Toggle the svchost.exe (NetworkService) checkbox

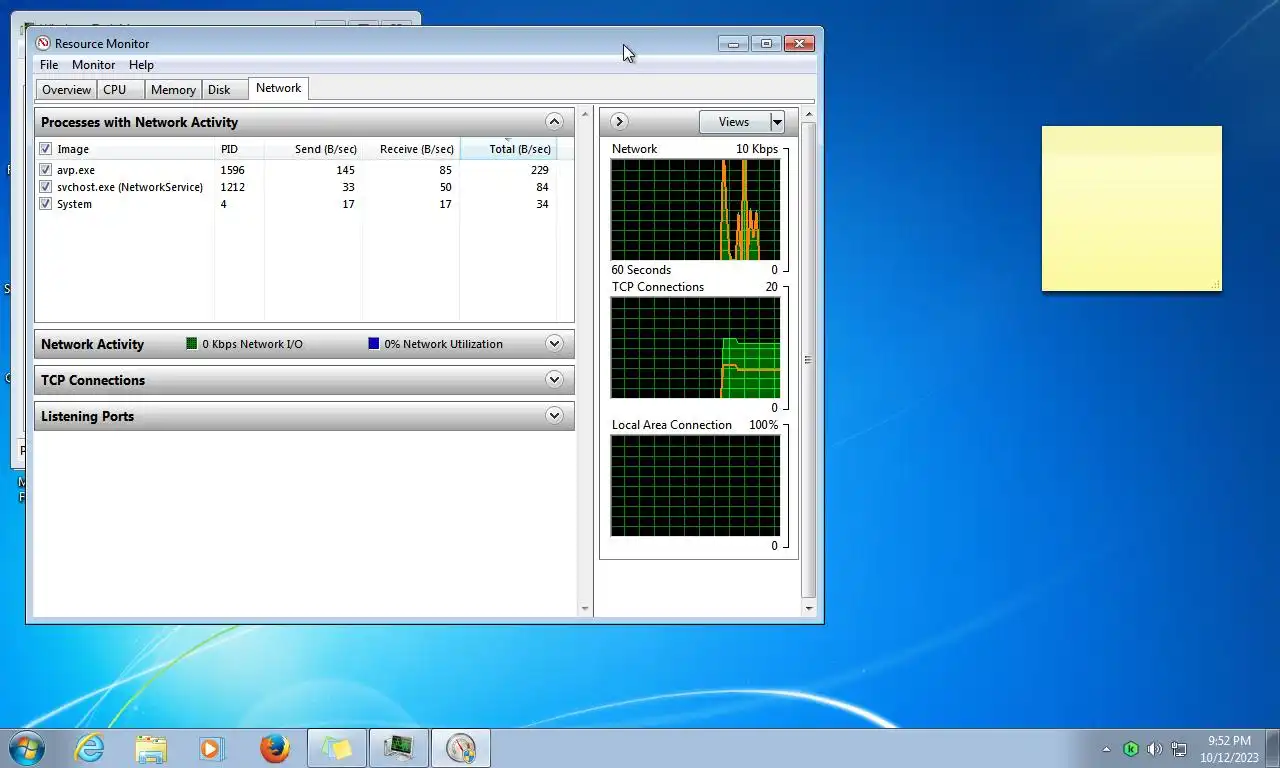(x=45, y=187)
